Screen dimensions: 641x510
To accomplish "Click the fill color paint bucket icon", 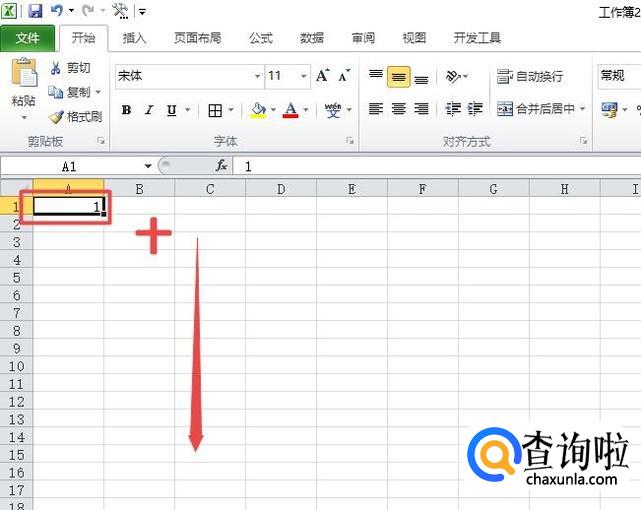I will point(258,110).
